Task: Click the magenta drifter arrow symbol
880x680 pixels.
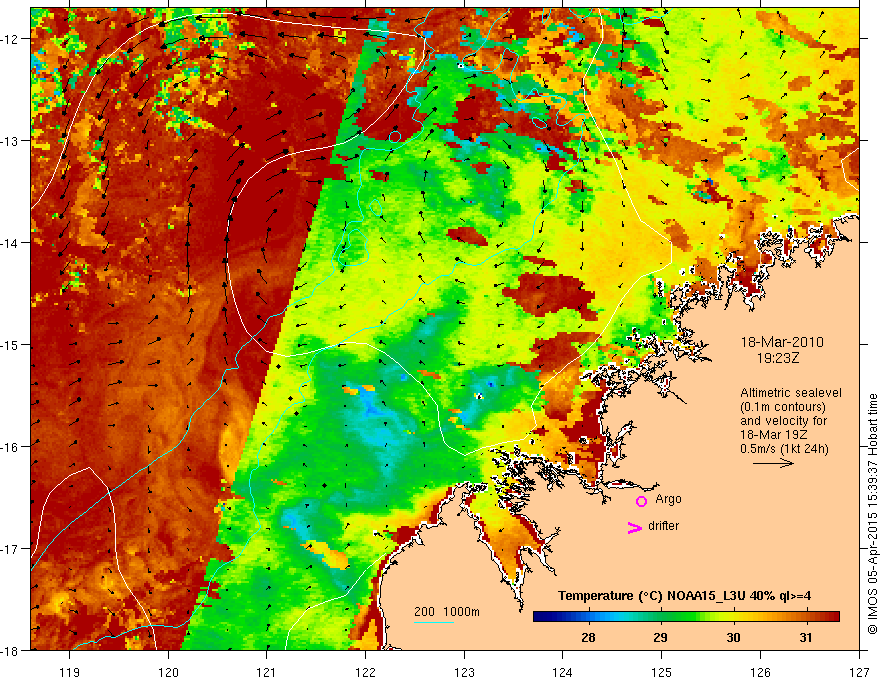Action: point(634,527)
